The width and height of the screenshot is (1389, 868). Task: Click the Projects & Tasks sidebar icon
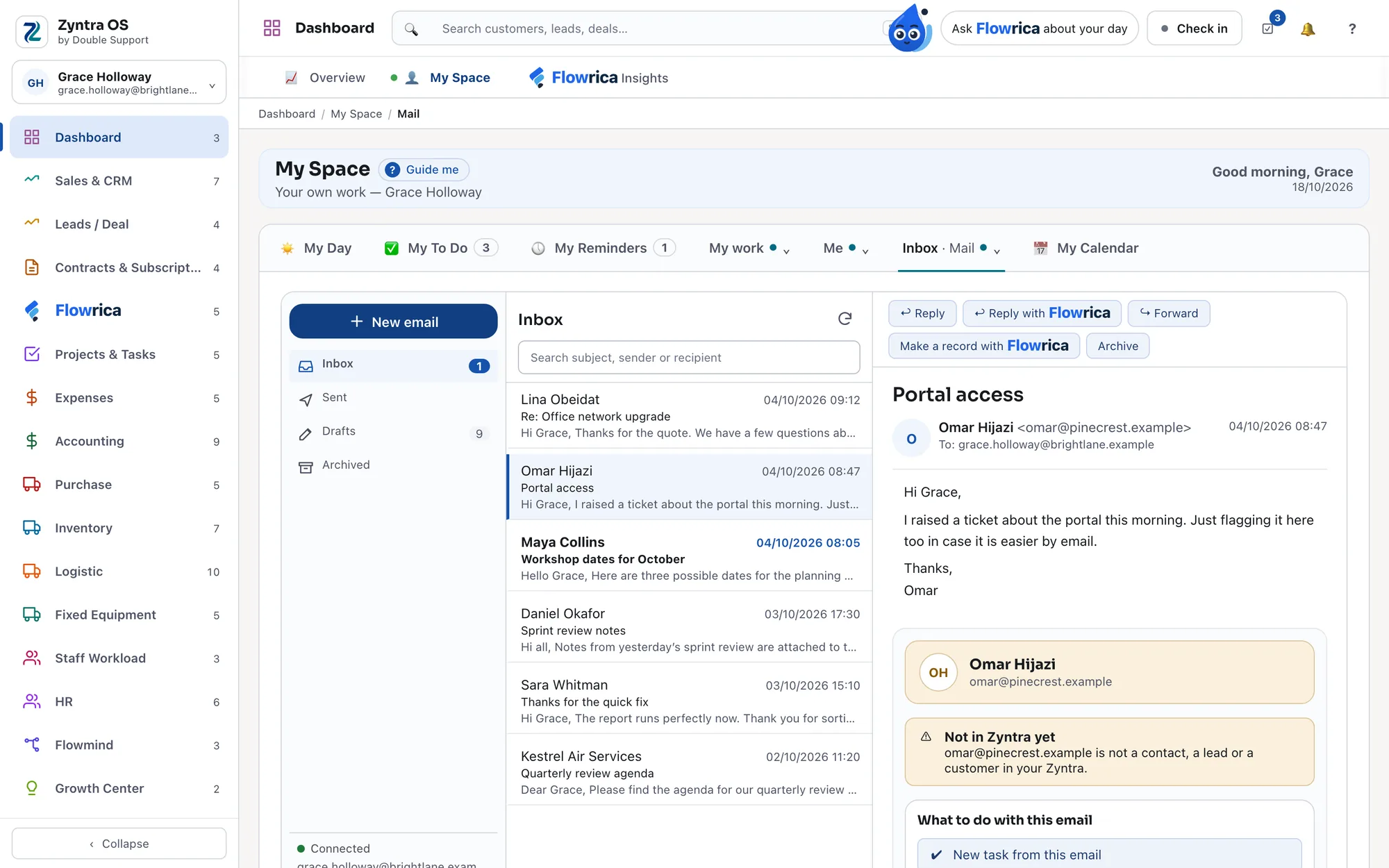tap(32, 354)
